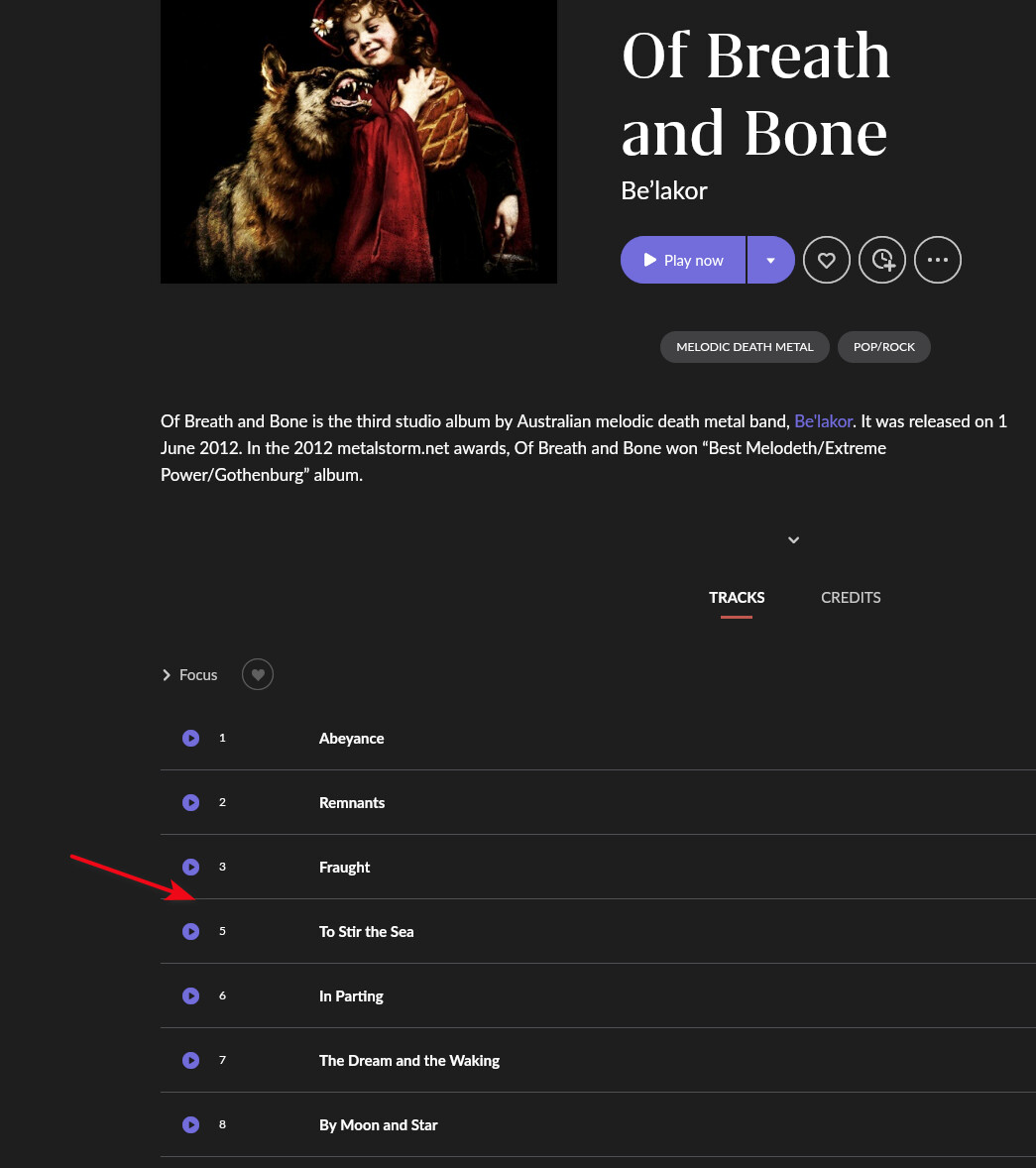
Task: Select the Abeyance track title
Action: pyautogui.click(x=352, y=739)
